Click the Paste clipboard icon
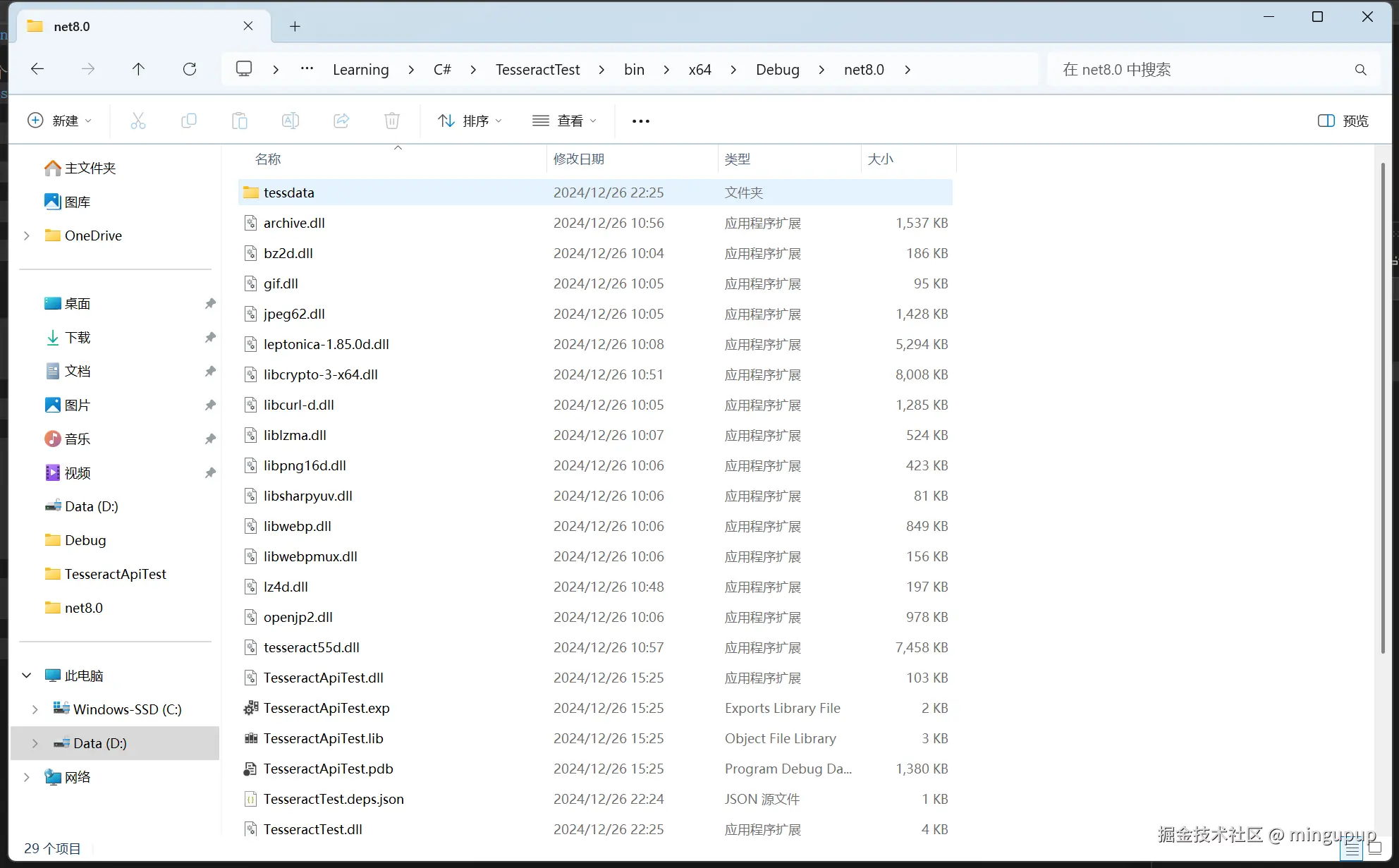 click(240, 121)
